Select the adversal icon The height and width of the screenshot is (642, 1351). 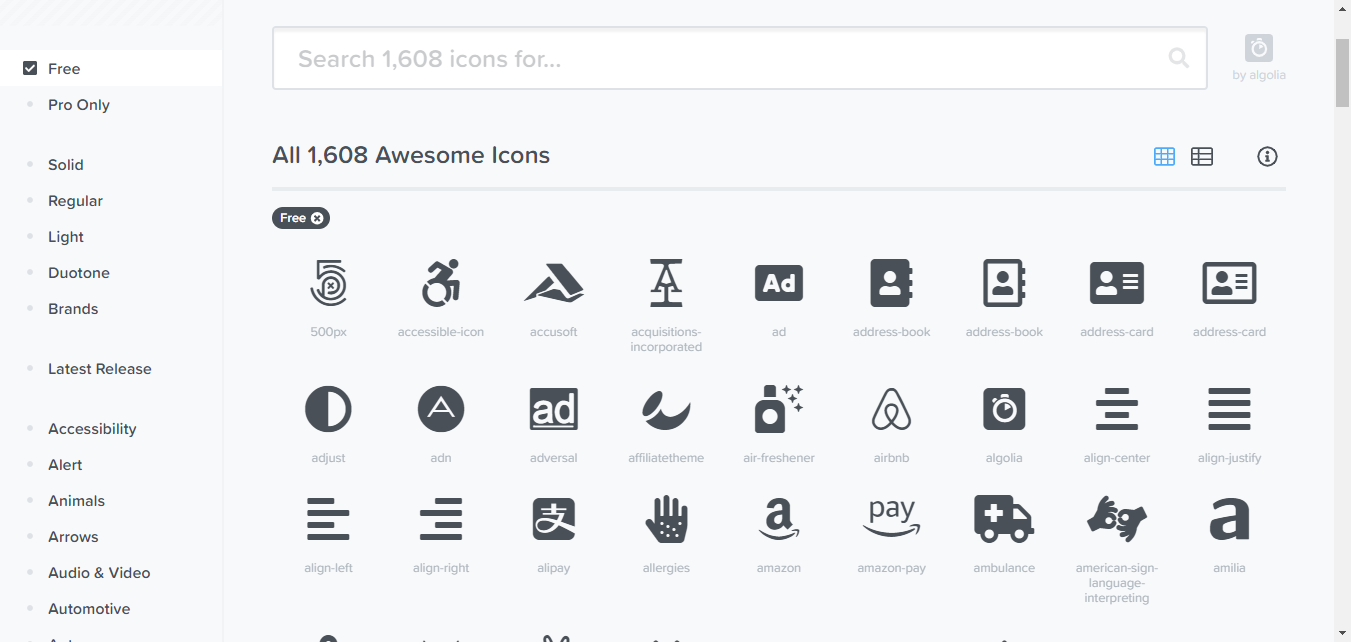554,409
